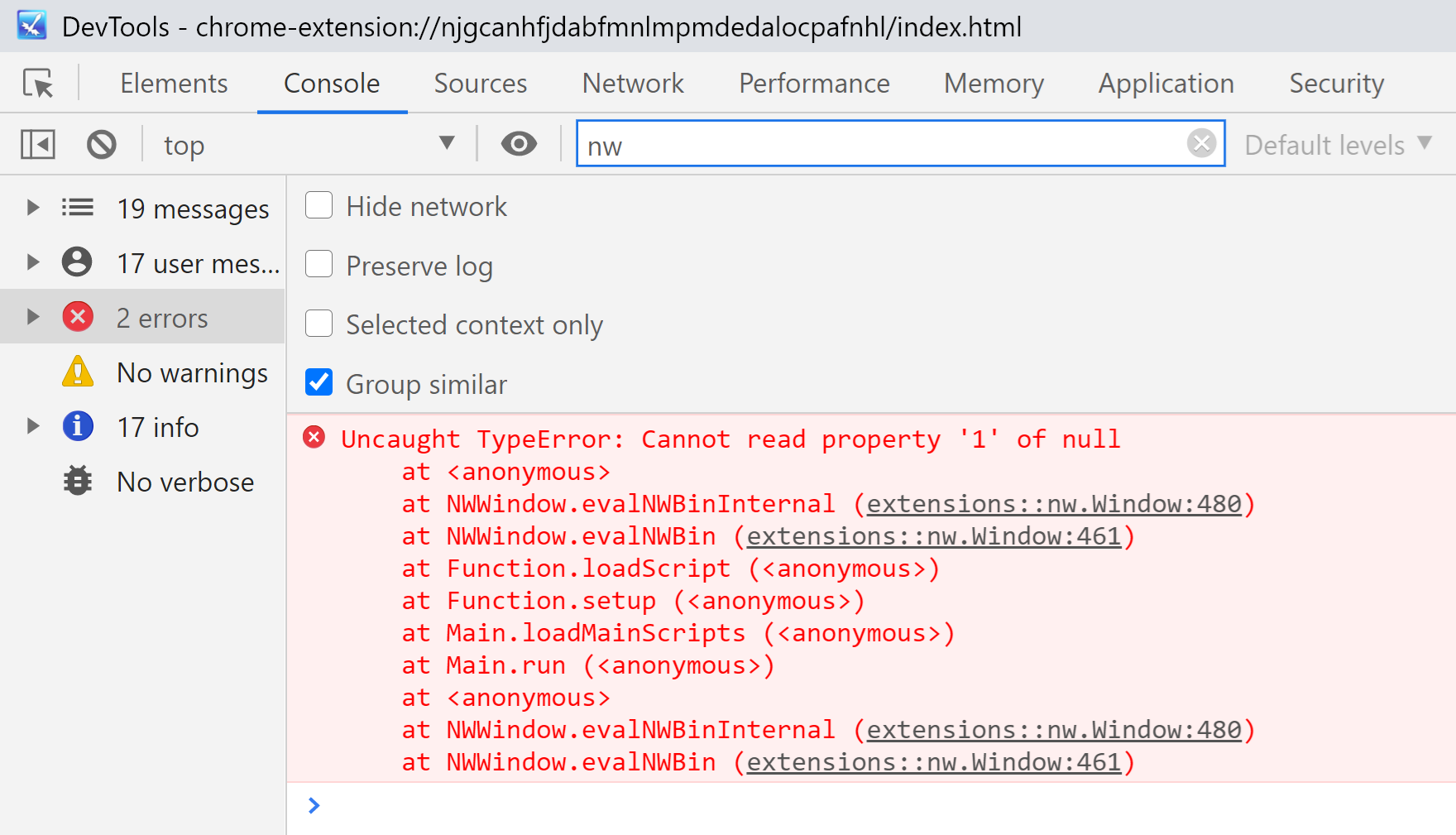1456x835 pixels.
Task: Clear the console with the ban icon
Action: [x=102, y=145]
